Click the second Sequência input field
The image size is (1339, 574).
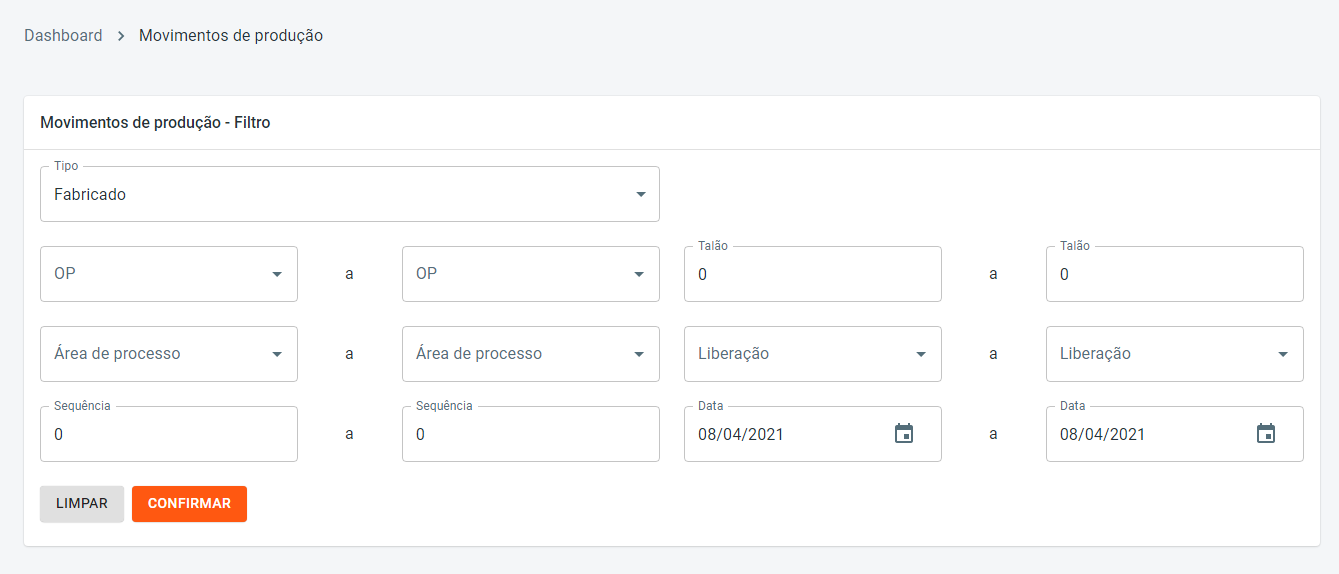click(x=530, y=434)
